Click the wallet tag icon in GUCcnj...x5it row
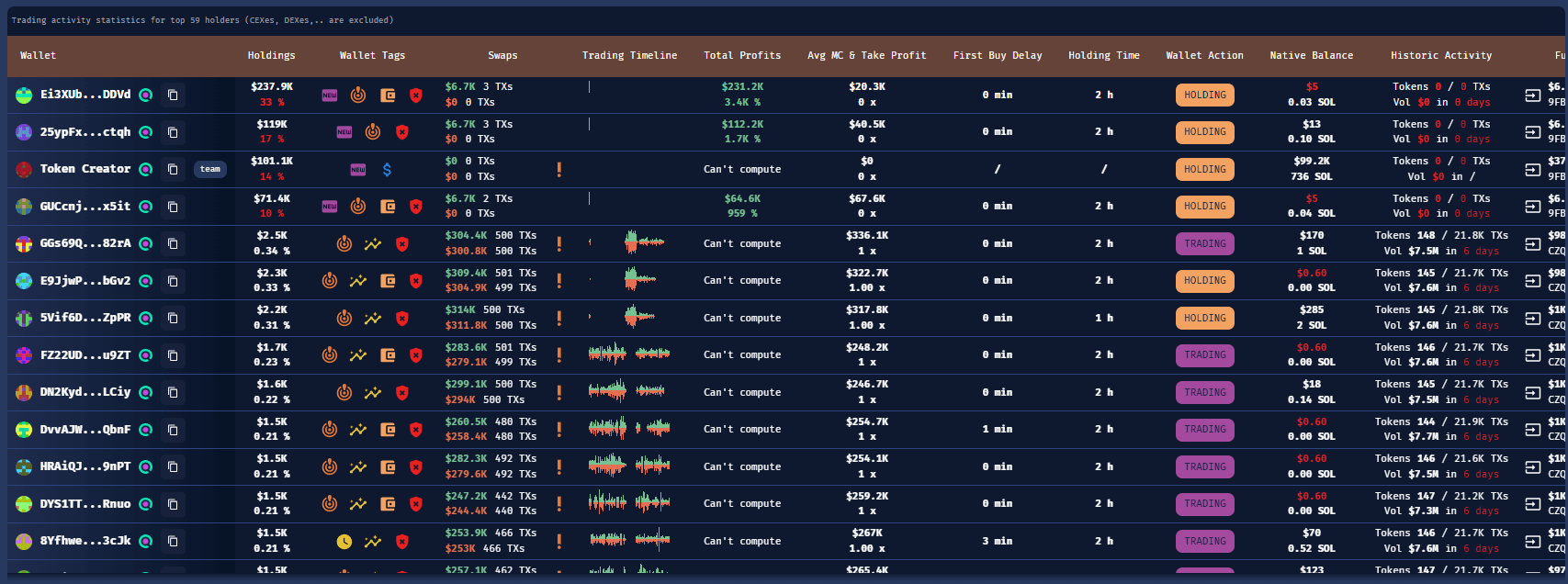Viewport: 1568px width, 584px height. pos(388,207)
